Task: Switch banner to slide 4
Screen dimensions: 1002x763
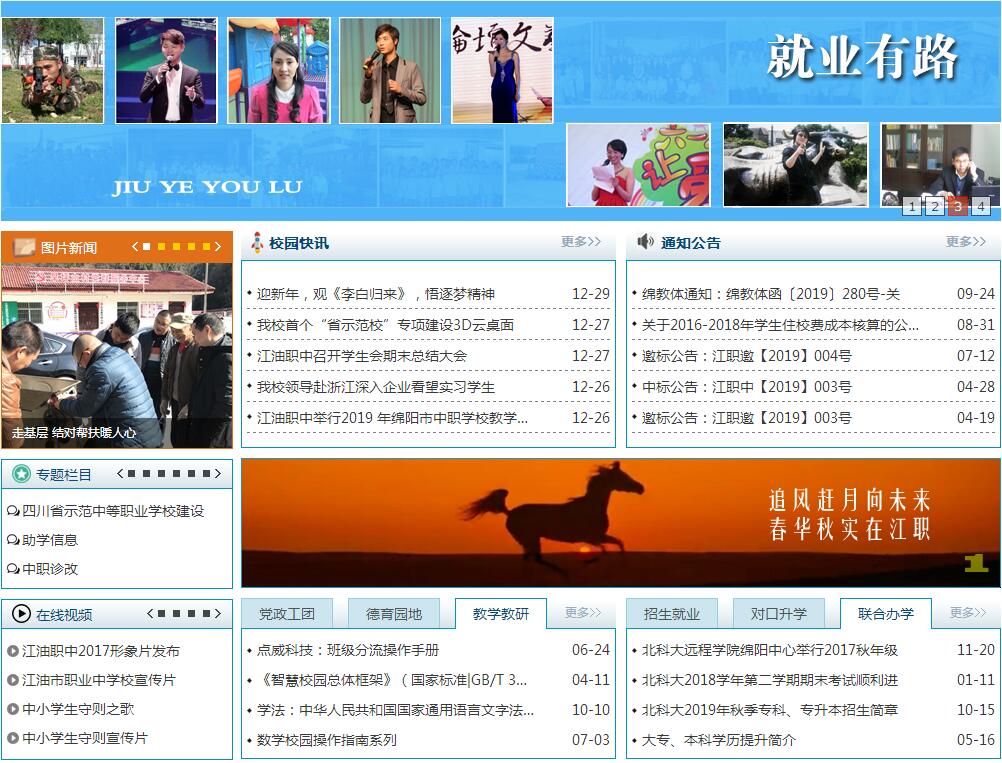Action: pyautogui.click(x=980, y=207)
